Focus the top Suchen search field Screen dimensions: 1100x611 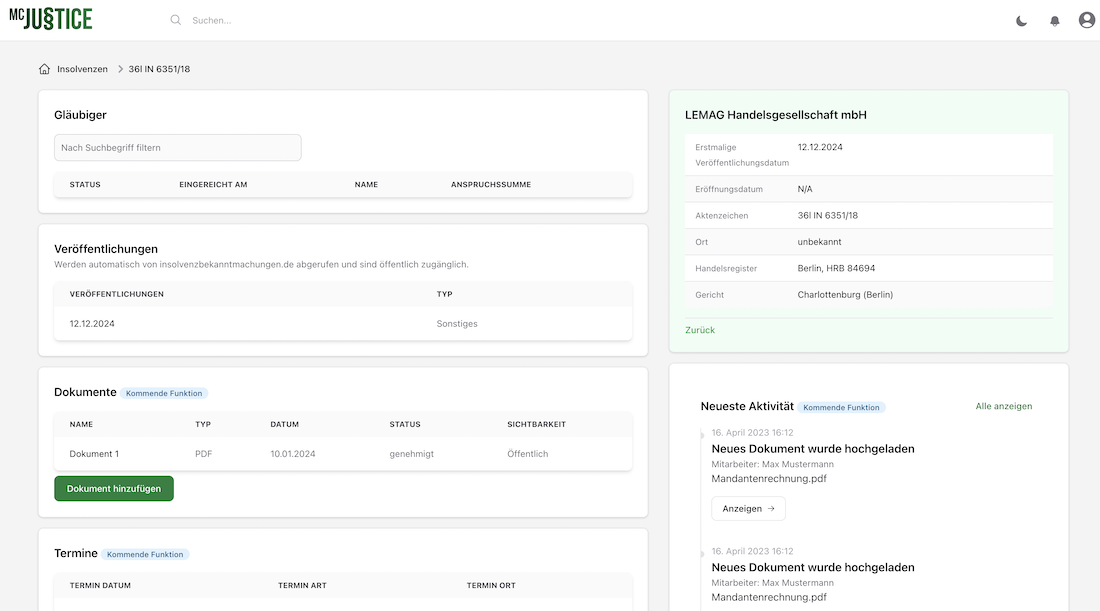(300, 20)
